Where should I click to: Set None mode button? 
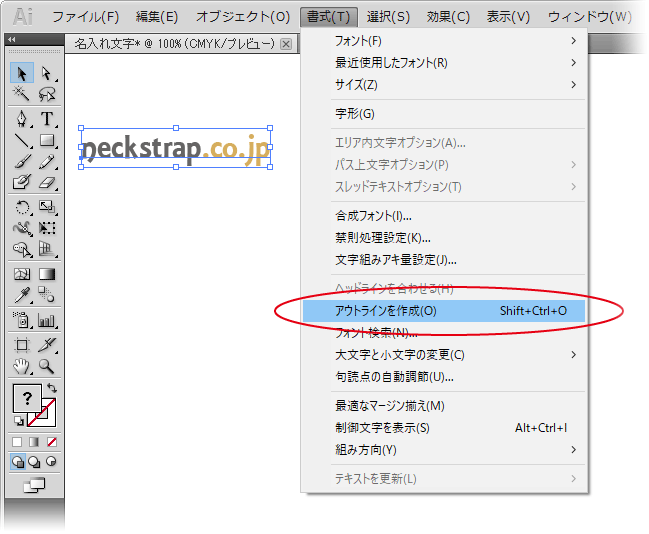tap(52, 442)
